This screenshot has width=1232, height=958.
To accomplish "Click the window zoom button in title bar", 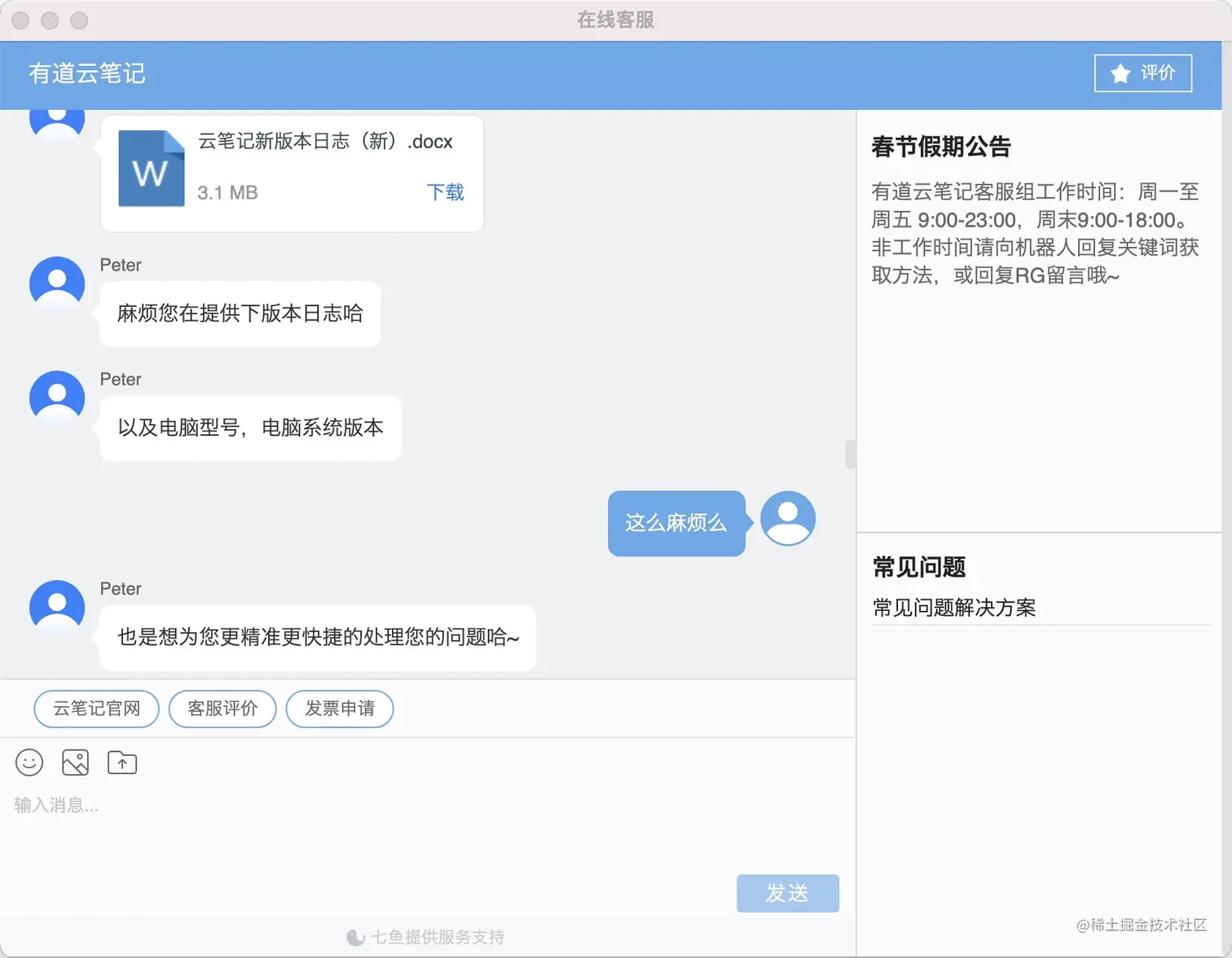I will point(79,20).
